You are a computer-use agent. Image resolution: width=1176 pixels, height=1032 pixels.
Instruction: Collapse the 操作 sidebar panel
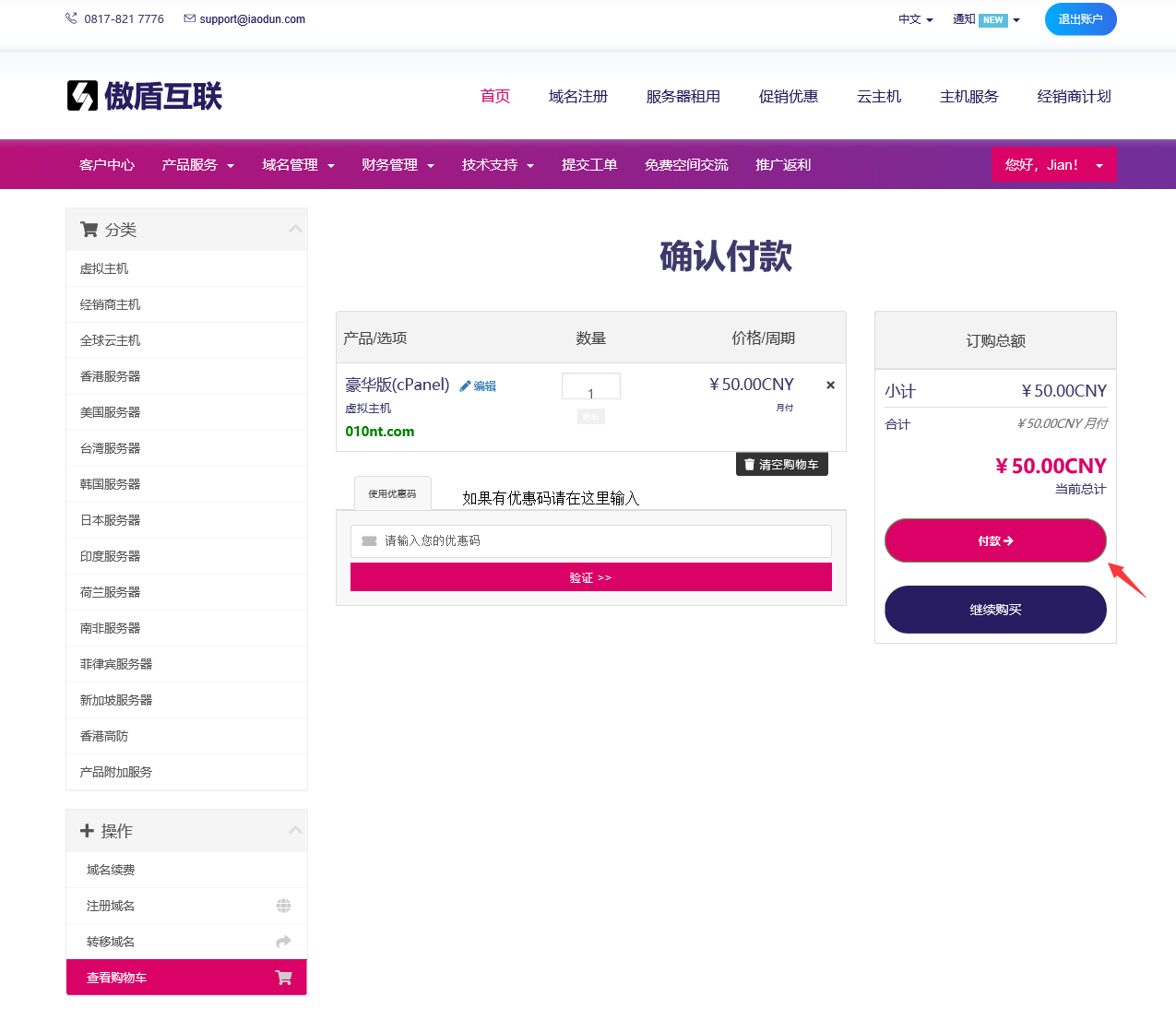(295, 830)
